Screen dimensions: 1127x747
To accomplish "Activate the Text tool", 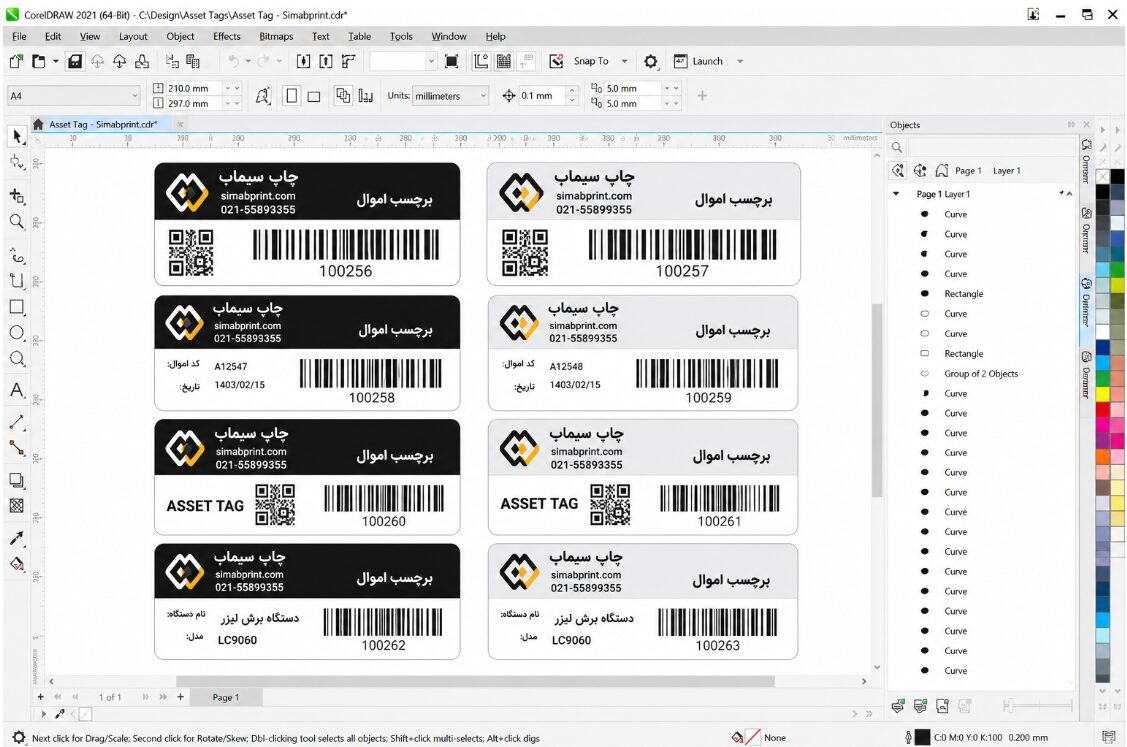I will click(17, 390).
